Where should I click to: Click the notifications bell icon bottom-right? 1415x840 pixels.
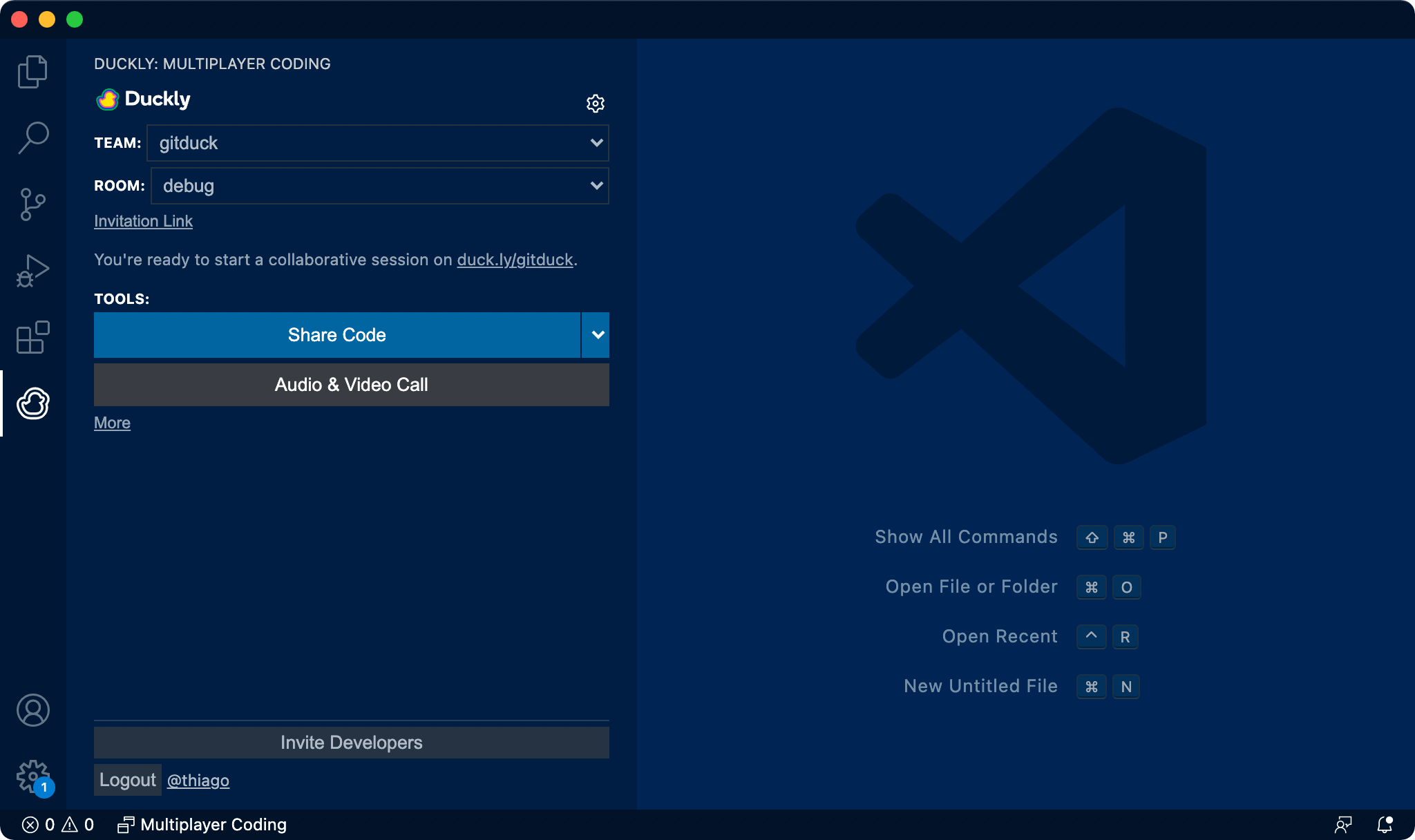(x=1385, y=824)
